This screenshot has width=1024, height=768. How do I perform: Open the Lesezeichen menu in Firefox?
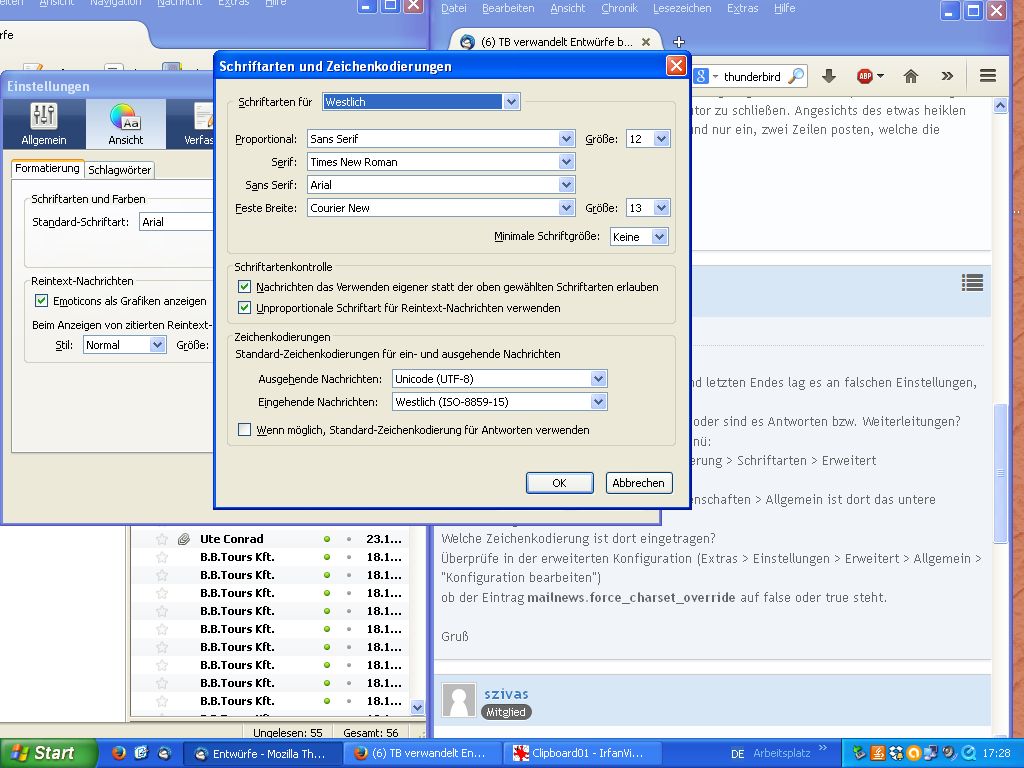682,8
